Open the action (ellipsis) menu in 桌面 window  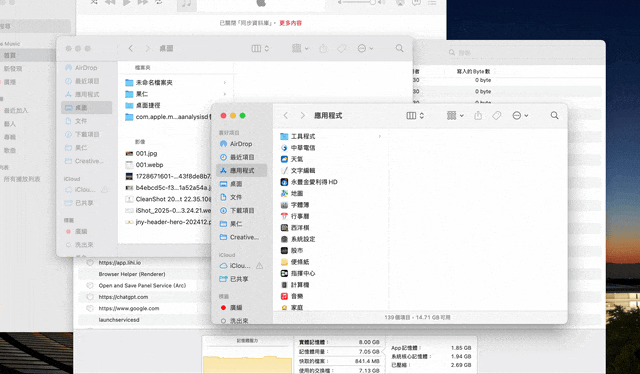pyautogui.click(x=365, y=49)
